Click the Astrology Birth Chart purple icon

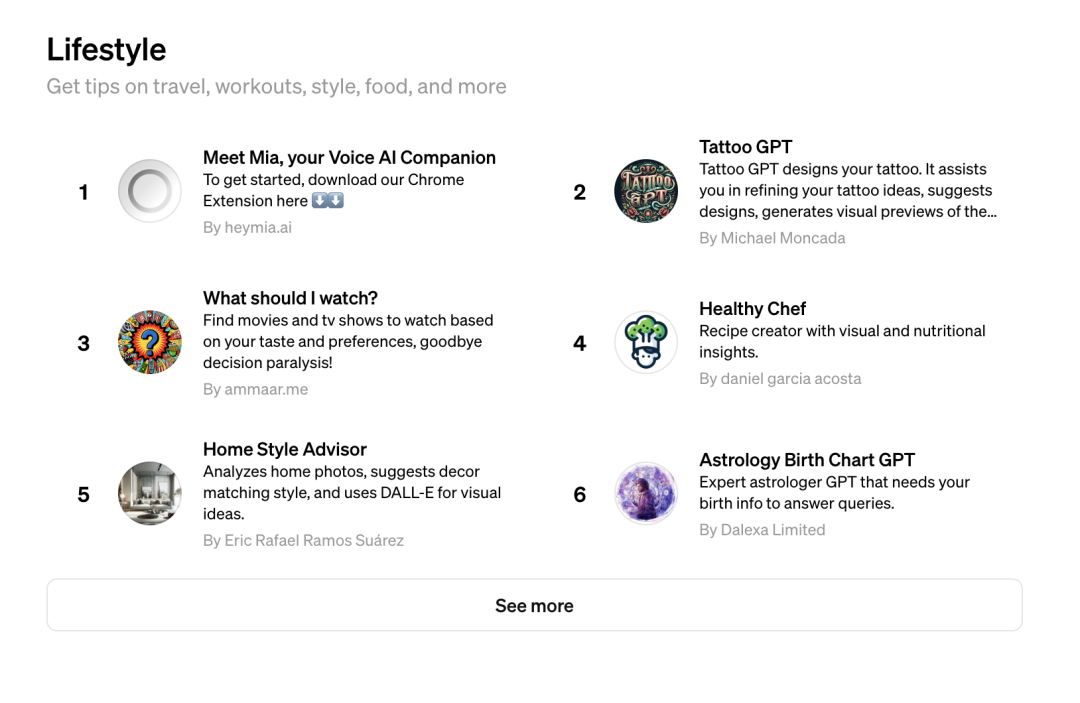pyautogui.click(x=646, y=493)
